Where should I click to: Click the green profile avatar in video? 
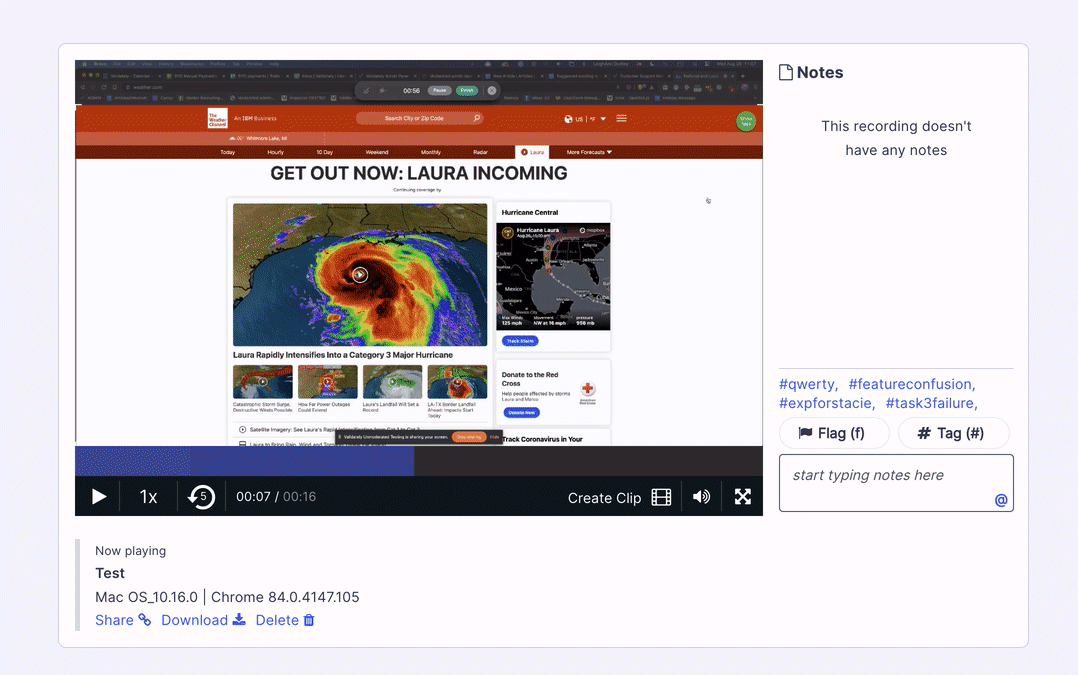tap(746, 121)
